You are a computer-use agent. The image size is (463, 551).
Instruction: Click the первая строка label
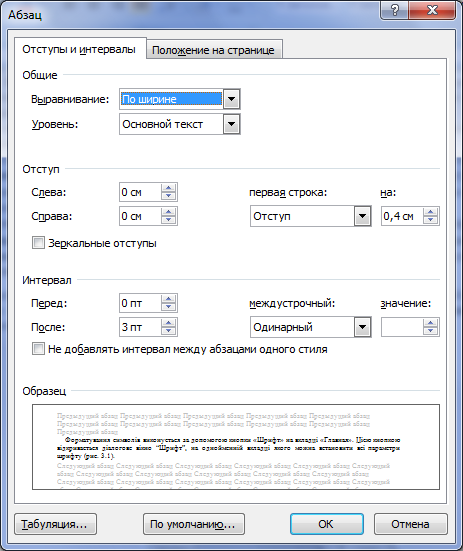288,193
